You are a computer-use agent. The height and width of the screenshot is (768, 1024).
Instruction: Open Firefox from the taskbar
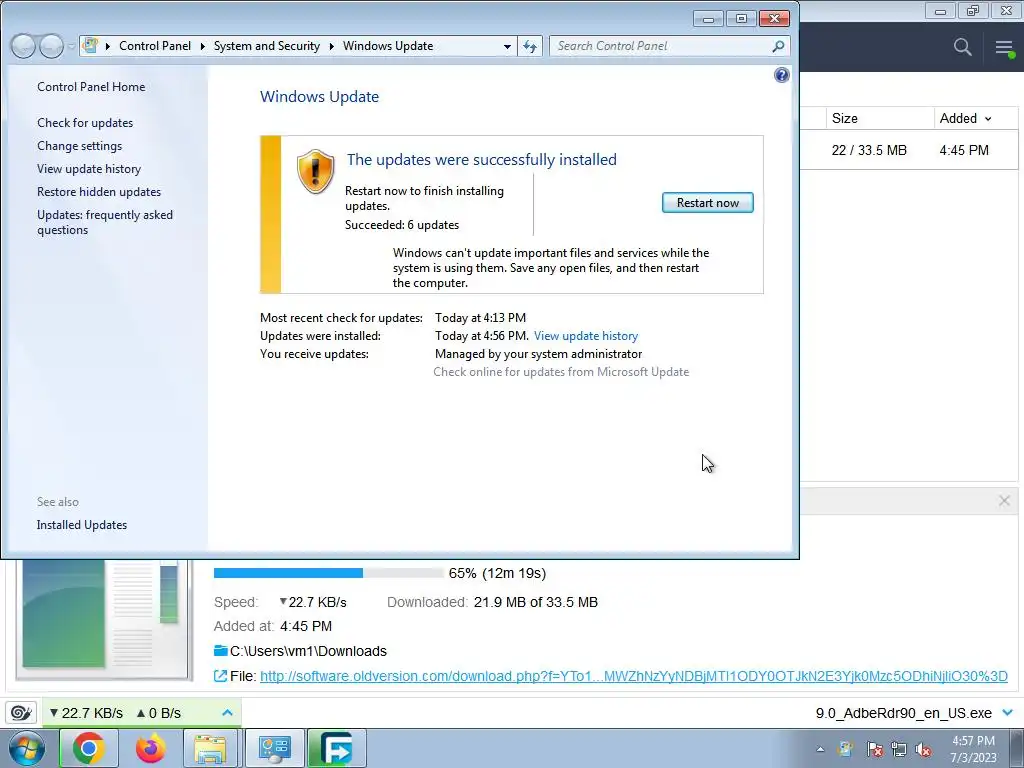(x=150, y=748)
